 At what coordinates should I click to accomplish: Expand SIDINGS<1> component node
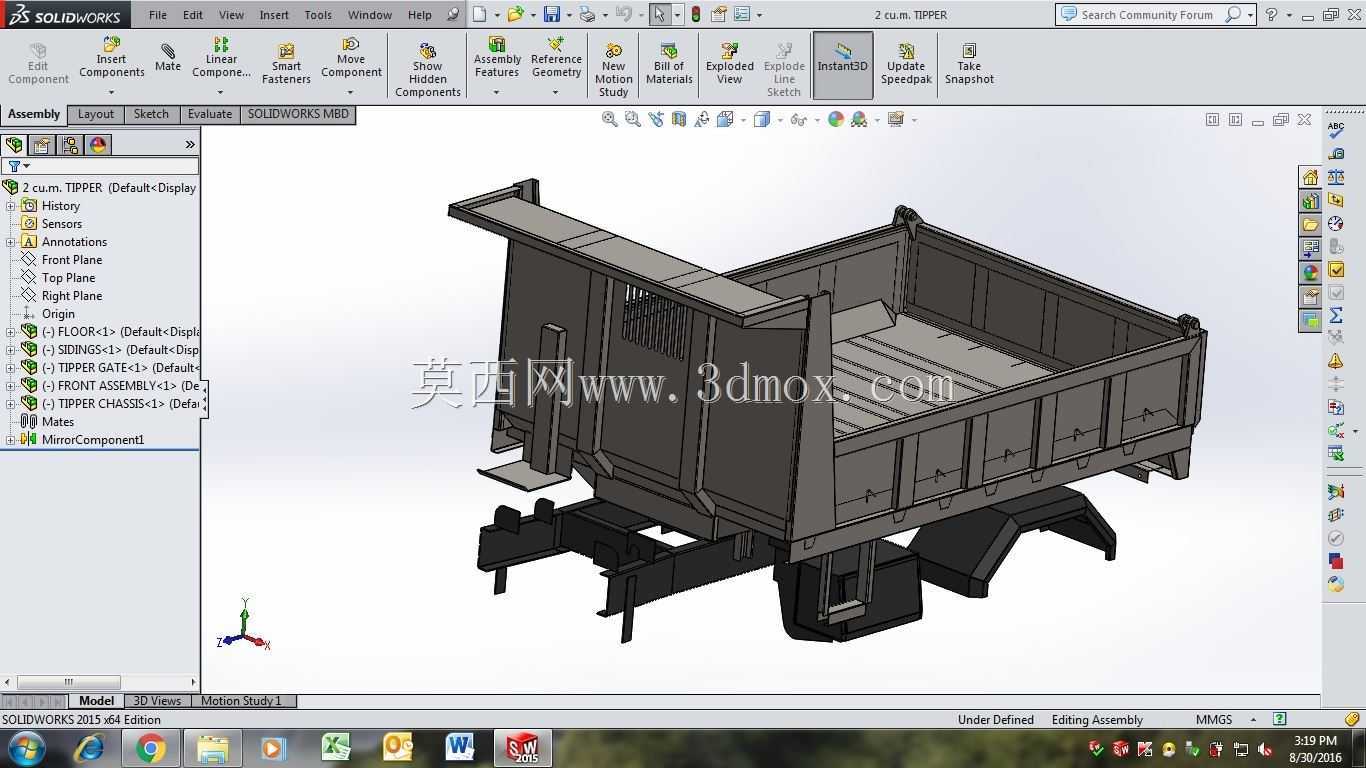(x=11, y=350)
